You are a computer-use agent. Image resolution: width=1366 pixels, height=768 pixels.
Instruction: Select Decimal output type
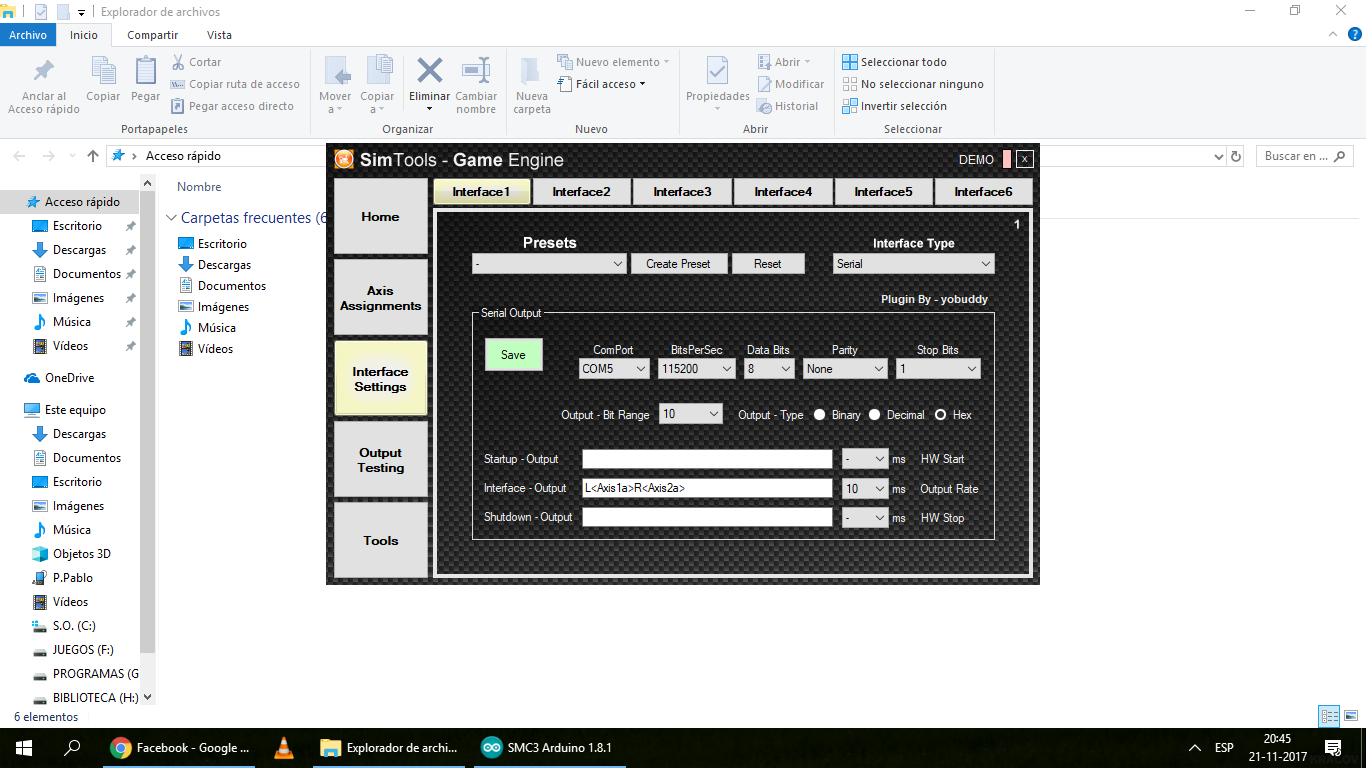(874, 414)
